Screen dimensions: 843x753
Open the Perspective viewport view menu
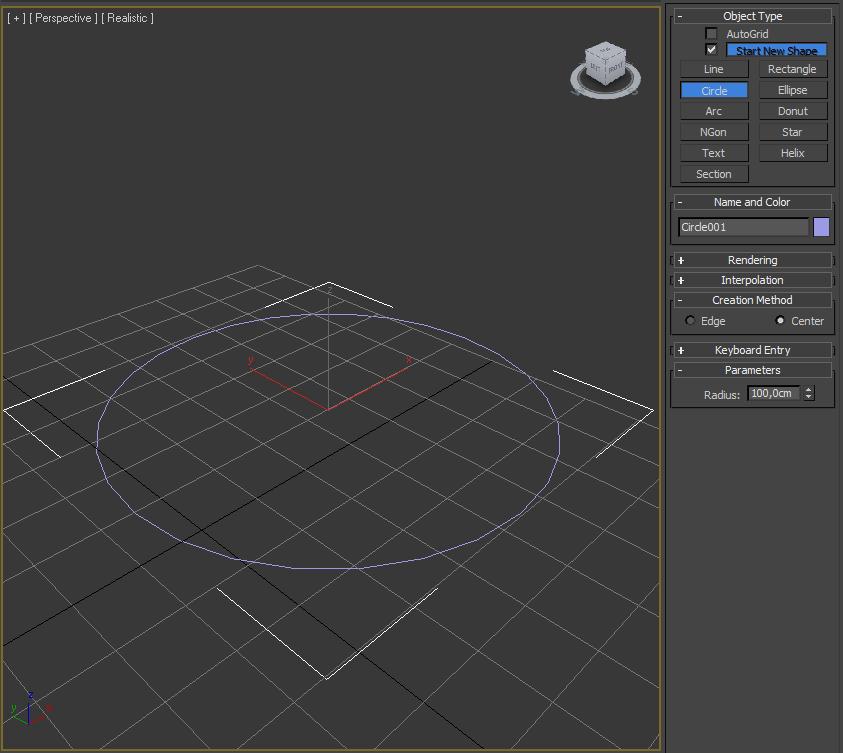[x=63, y=18]
